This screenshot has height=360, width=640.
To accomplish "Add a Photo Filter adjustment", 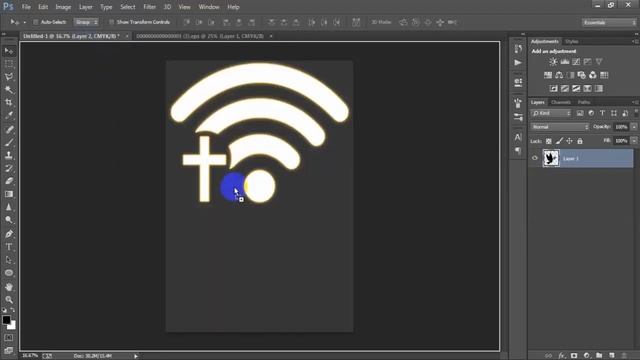I will click(x=582, y=75).
